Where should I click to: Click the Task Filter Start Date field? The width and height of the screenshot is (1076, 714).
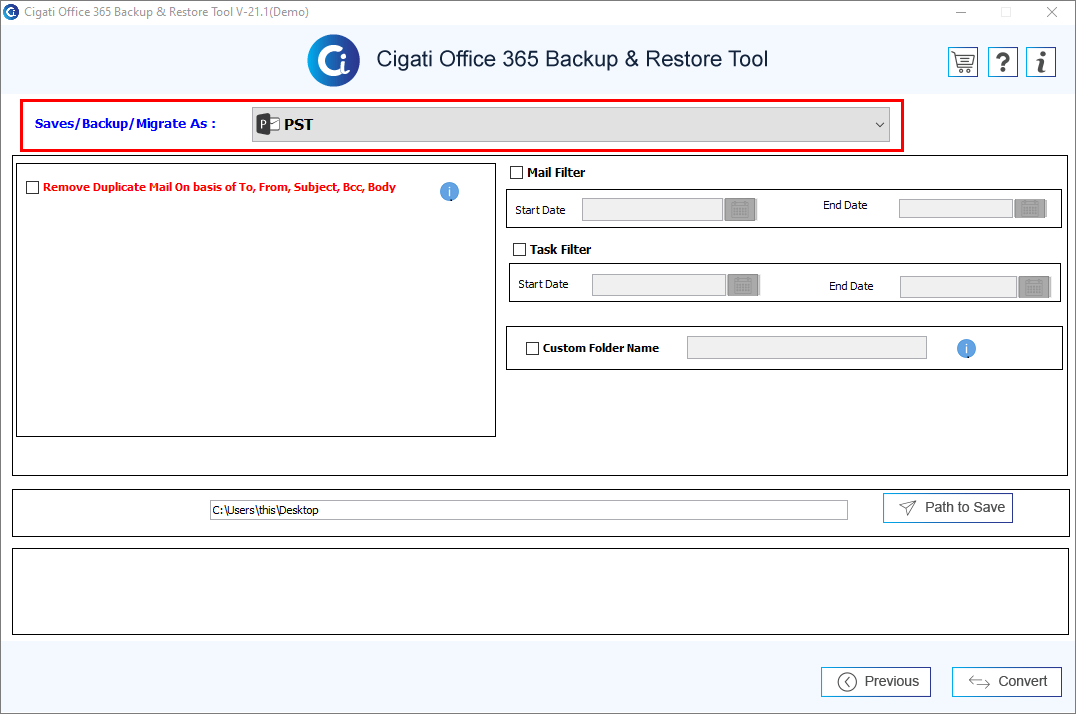[659, 285]
